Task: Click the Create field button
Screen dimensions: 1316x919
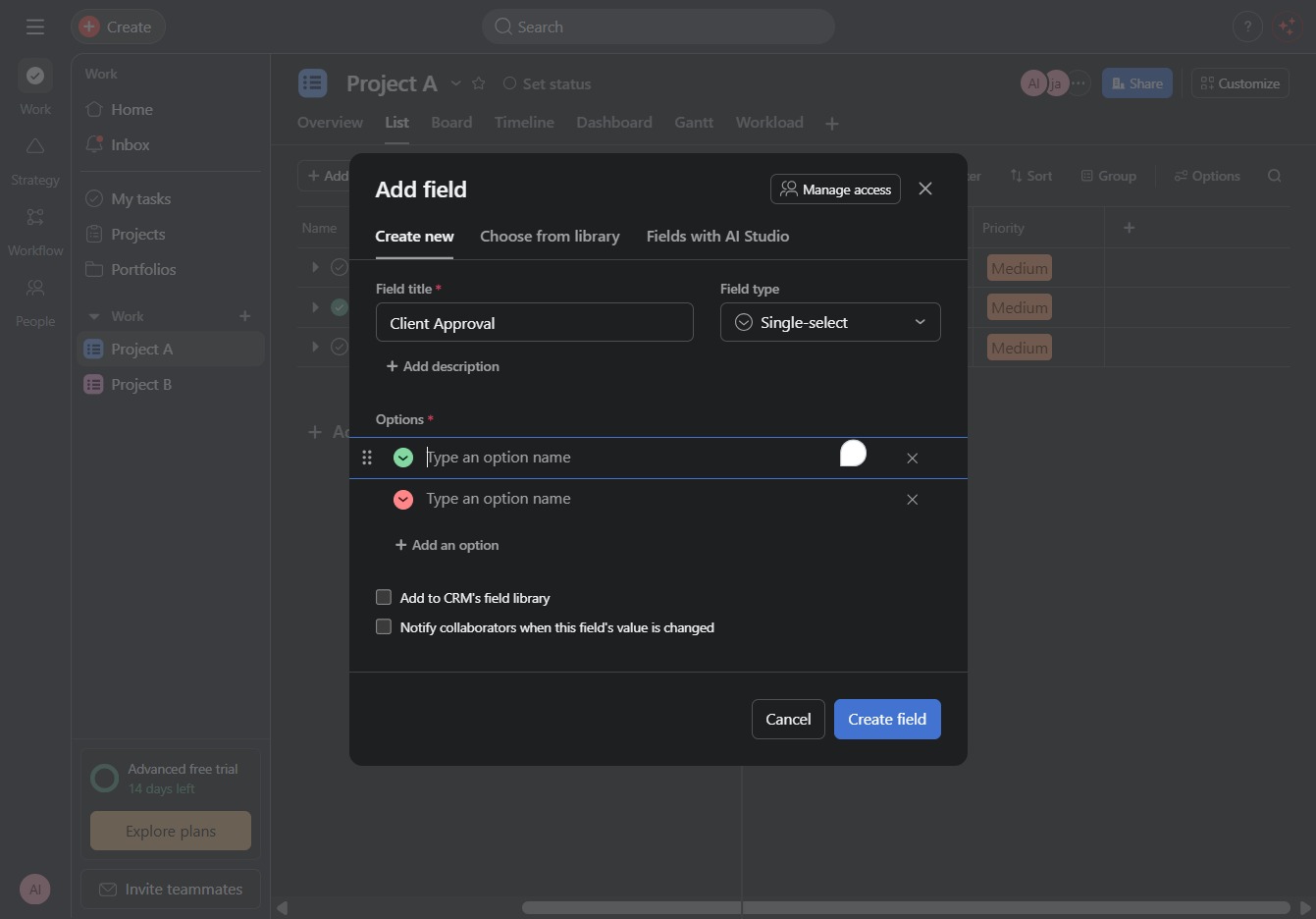Action: pos(887,719)
